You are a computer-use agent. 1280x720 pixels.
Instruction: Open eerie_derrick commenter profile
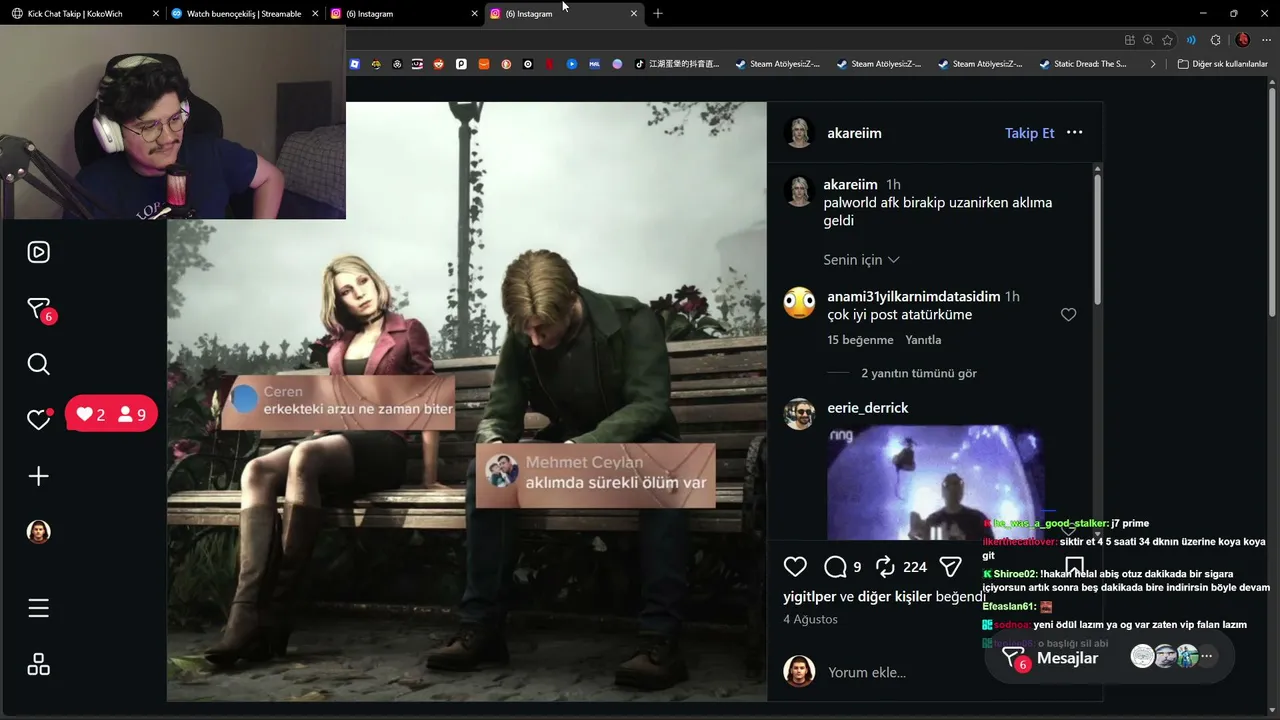(x=868, y=408)
